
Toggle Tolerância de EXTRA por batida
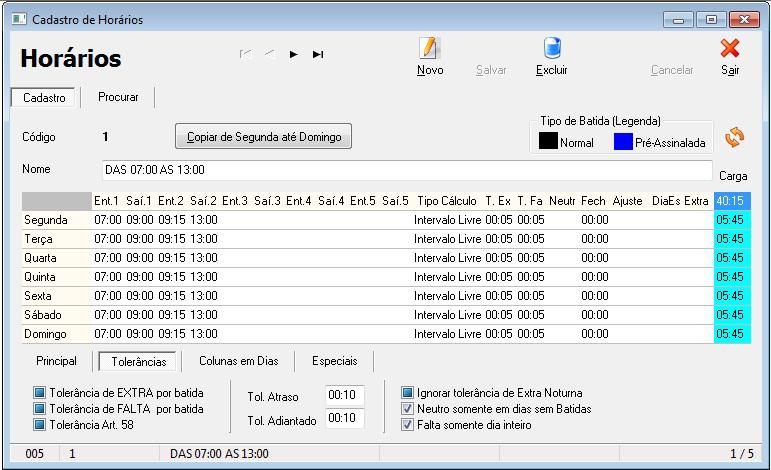(40, 393)
